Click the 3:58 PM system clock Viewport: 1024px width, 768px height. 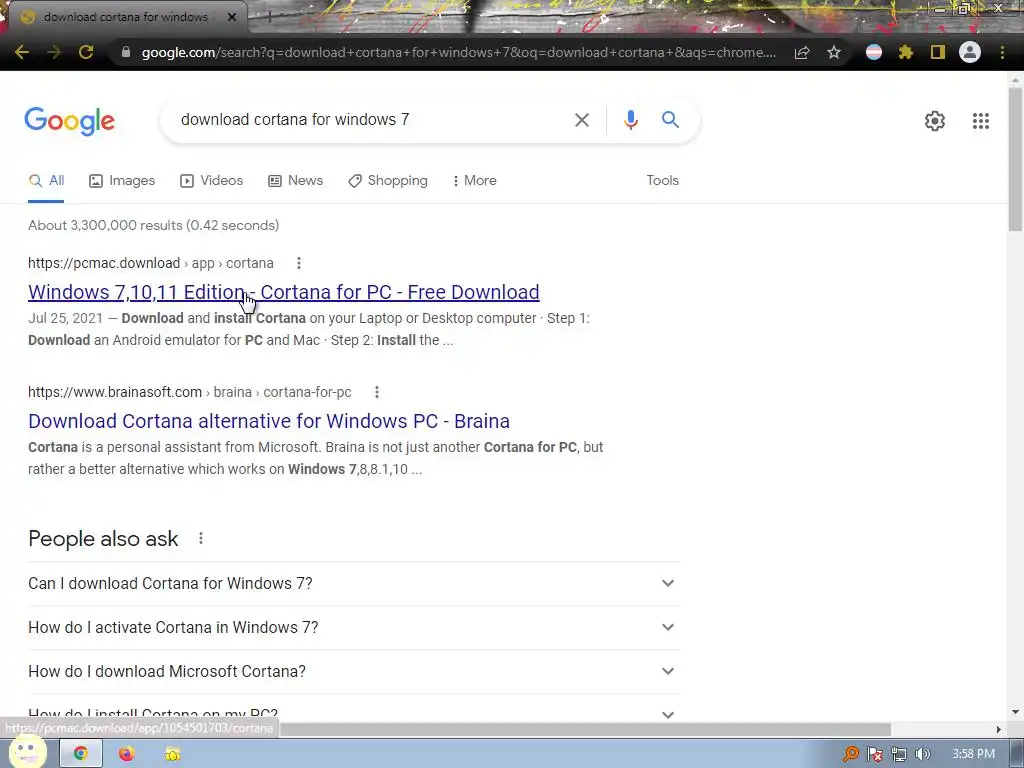[x=973, y=754]
